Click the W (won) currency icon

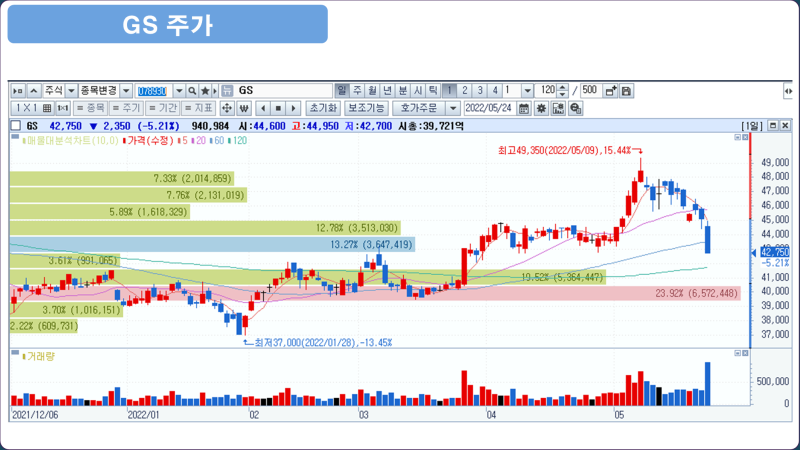pos(244,108)
